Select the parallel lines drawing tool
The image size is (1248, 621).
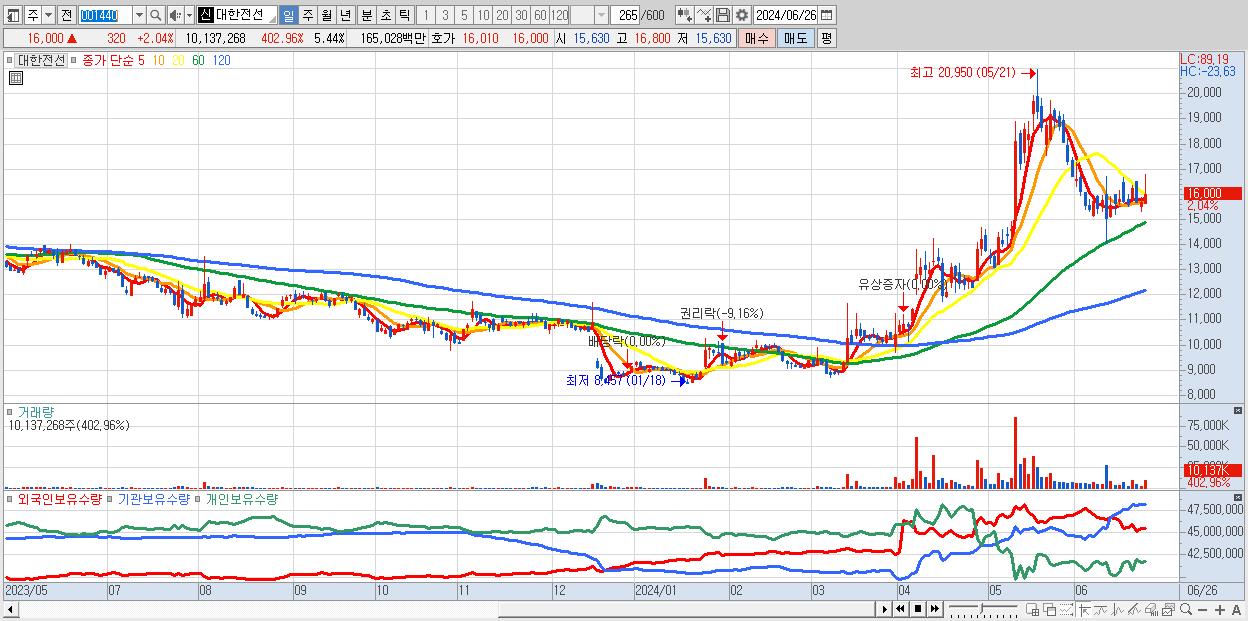[1134, 609]
